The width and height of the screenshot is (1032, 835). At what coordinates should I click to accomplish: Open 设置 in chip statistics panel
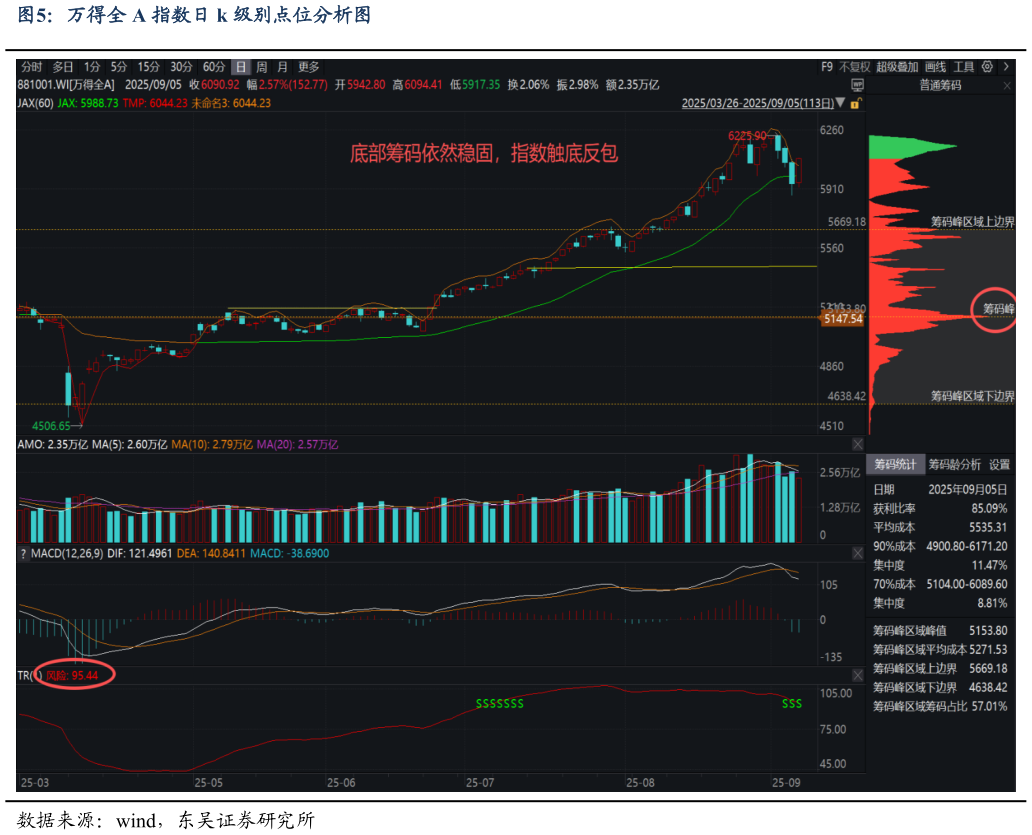coord(999,465)
